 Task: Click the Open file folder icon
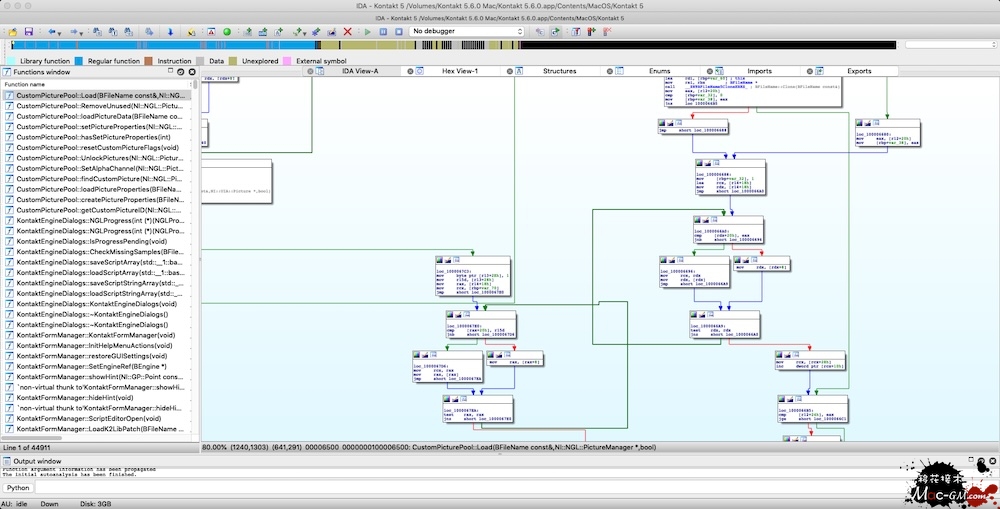pos(13,31)
